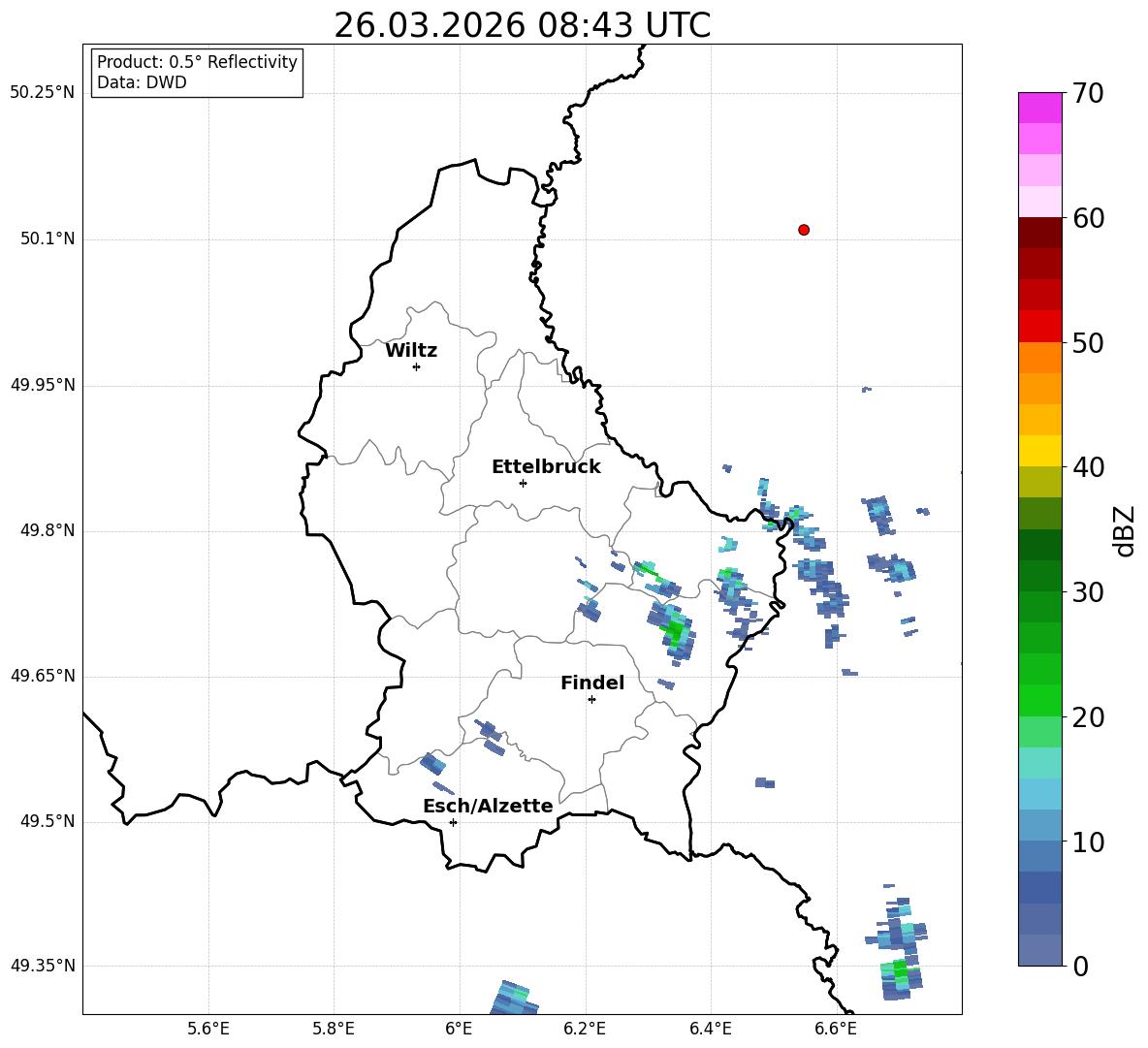Image resolution: width=1148 pixels, height=1048 pixels.
Task: Select the Ettelbruck city label
Action: [x=546, y=467]
